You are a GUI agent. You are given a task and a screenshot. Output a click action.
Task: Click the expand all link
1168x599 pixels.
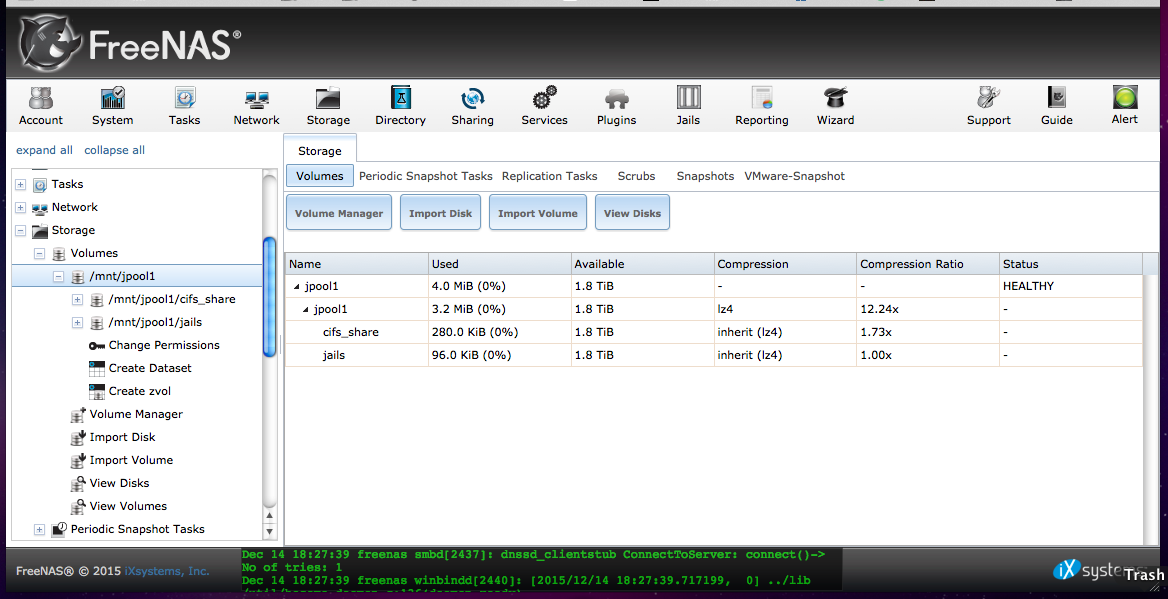(x=45, y=150)
